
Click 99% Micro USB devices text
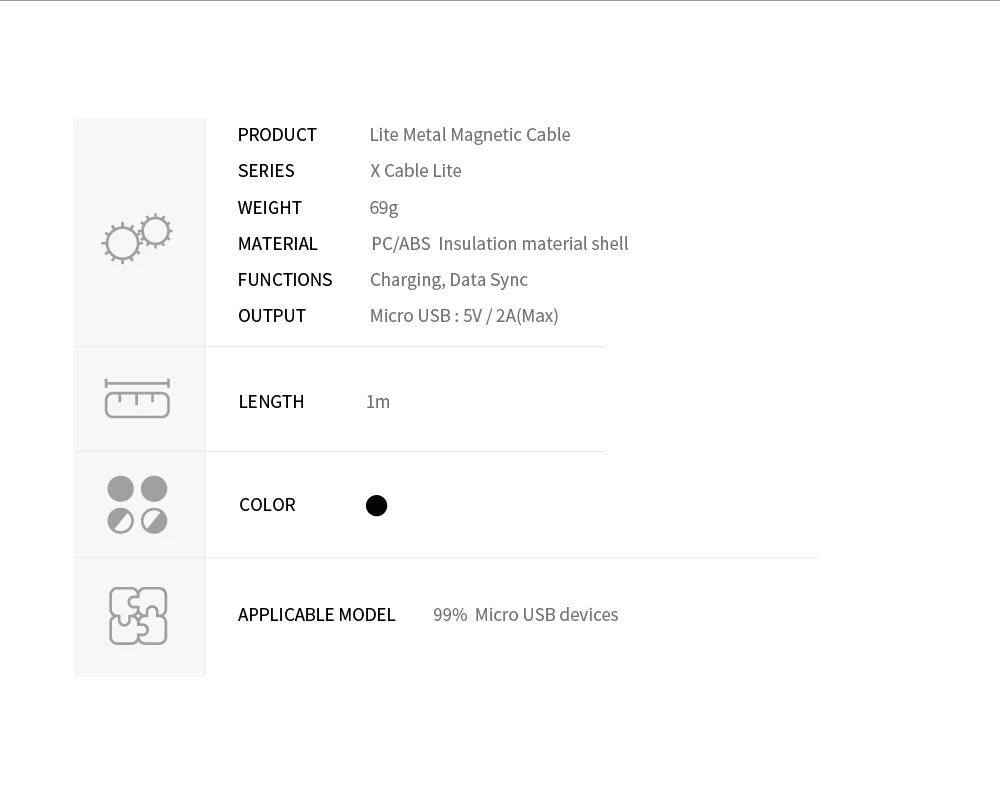coord(526,615)
